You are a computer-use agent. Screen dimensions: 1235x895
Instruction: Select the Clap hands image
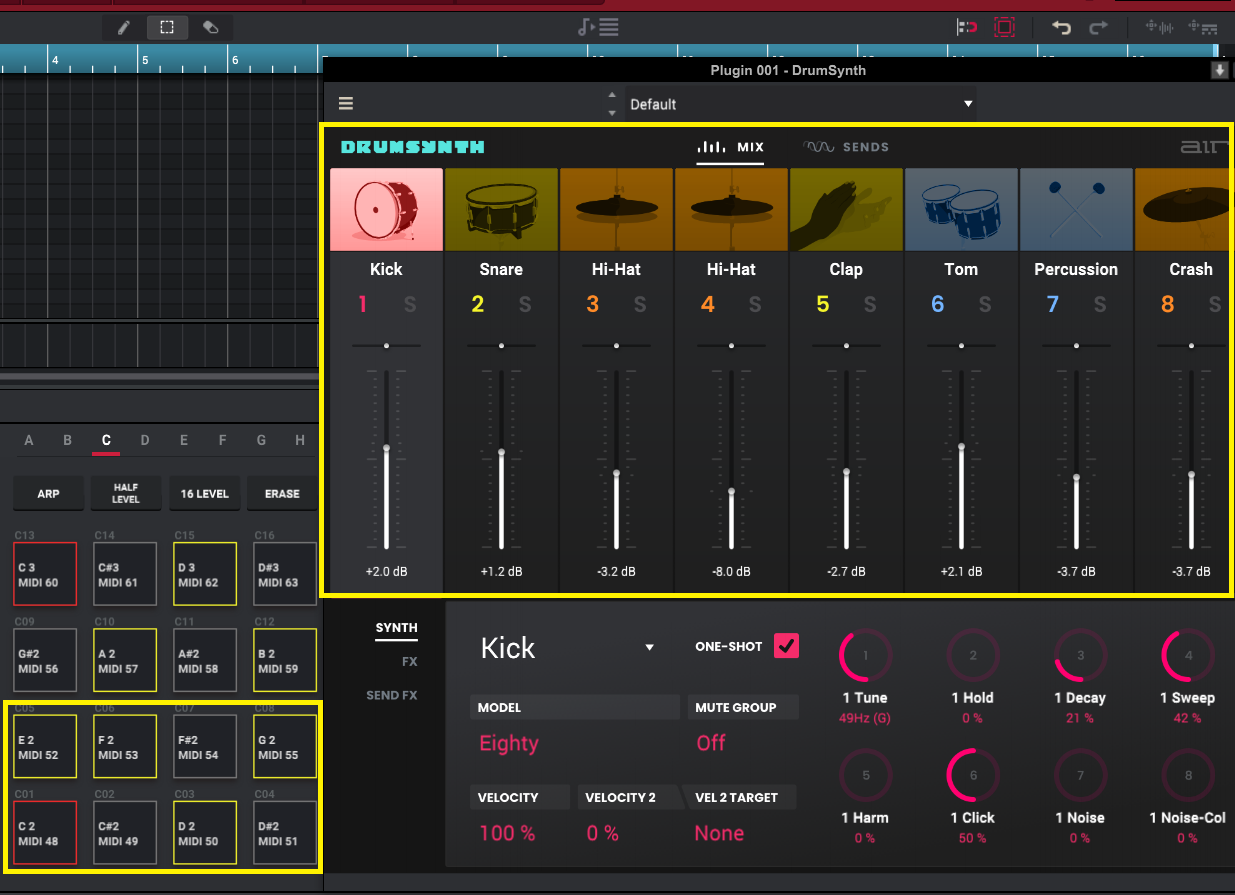tap(846, 209)
